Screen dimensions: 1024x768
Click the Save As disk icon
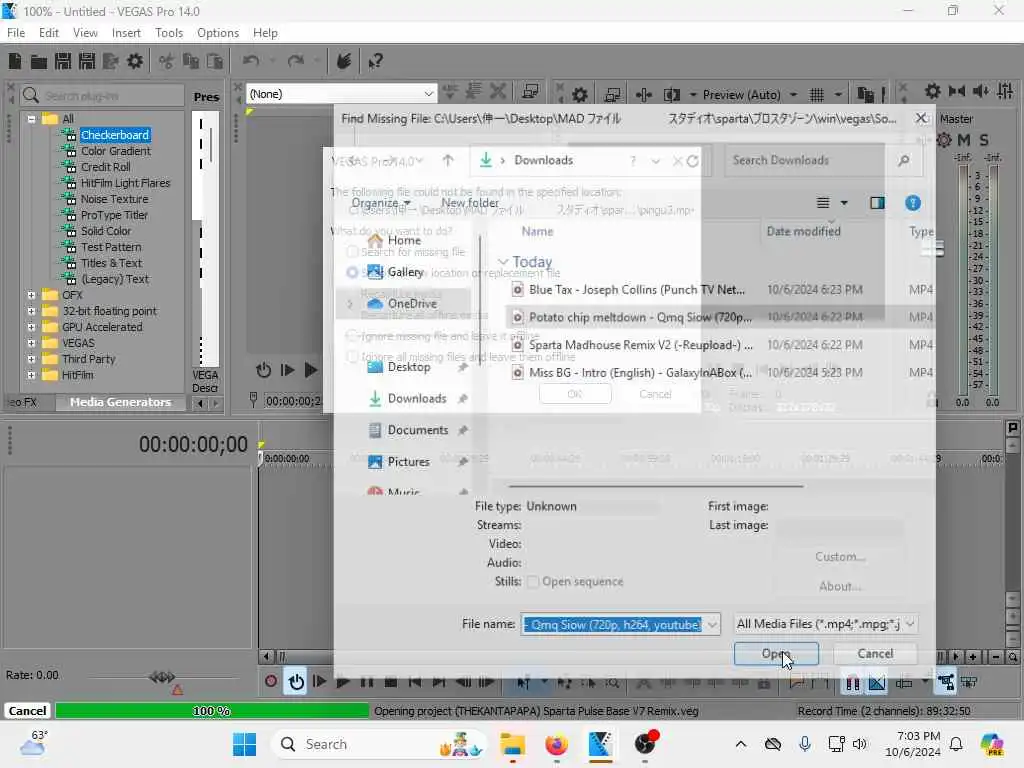(87, 61)
